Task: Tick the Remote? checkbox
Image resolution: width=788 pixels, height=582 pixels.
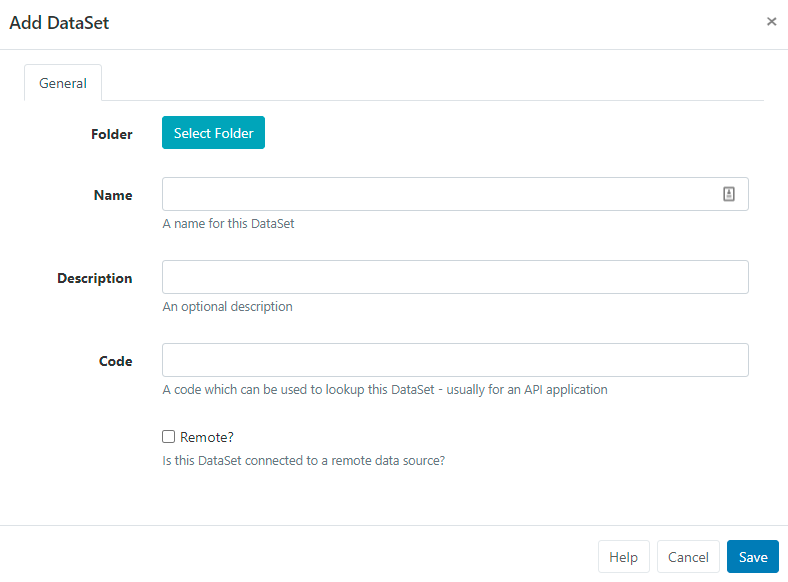Action: point(169,437)
